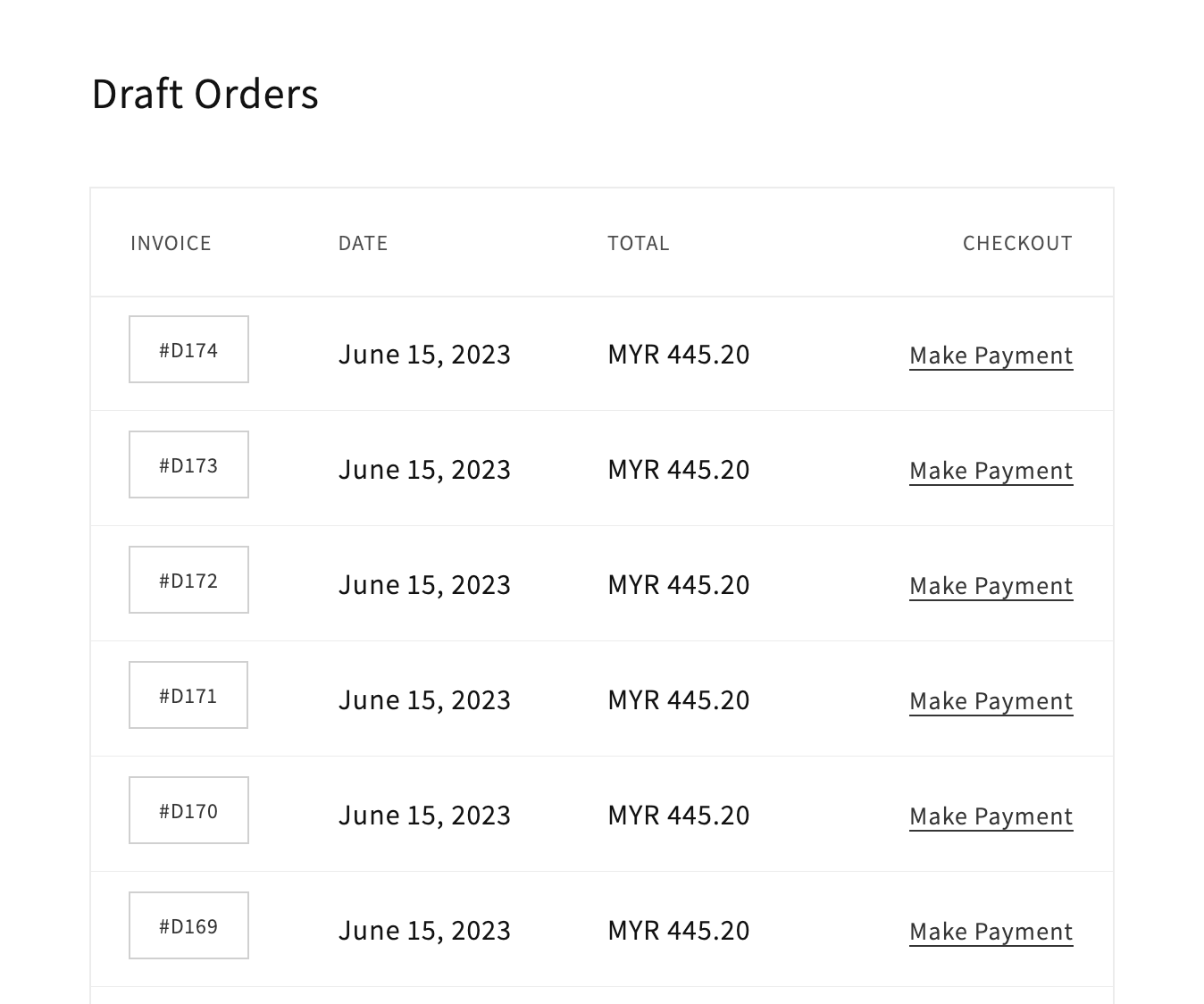Viewport: 1204px width, 1004px height.
Task: Sort the table by TOTAL column
Action: click(639, 243)
